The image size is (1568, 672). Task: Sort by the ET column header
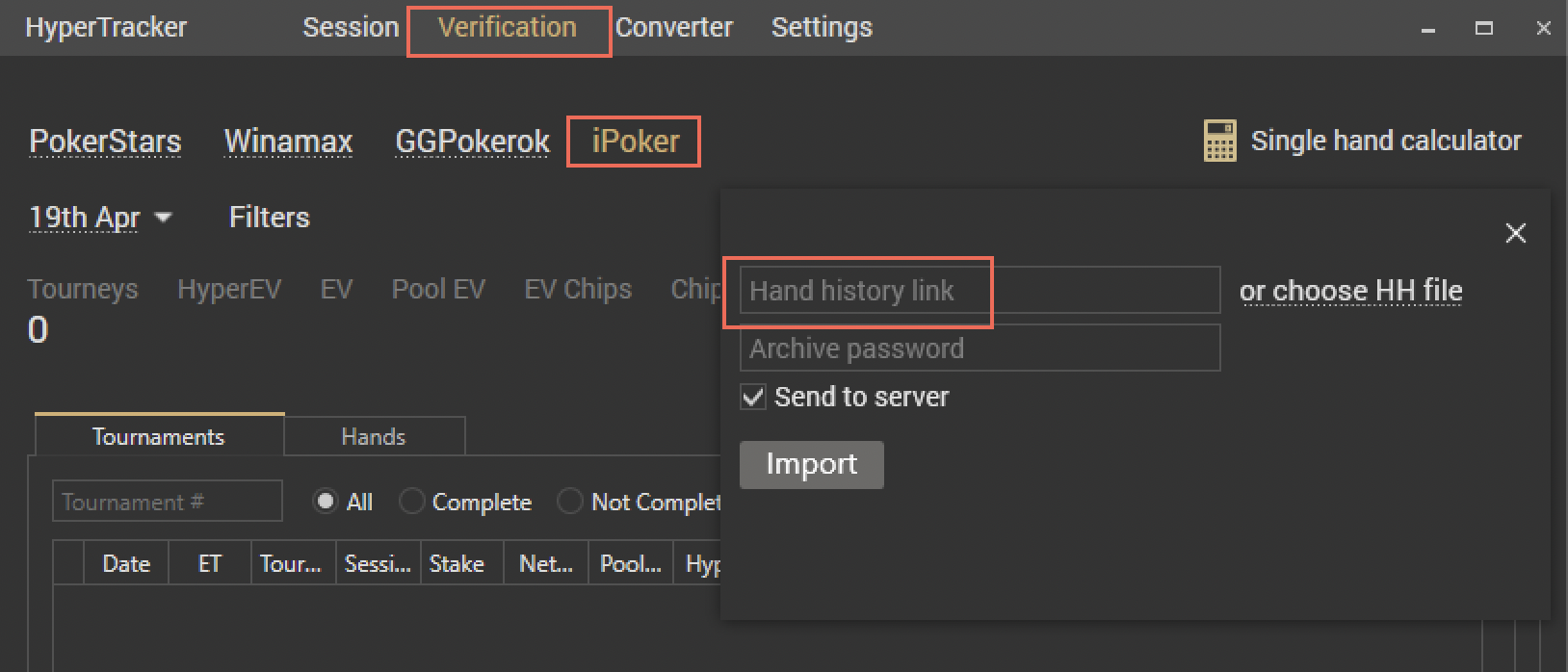210,563
